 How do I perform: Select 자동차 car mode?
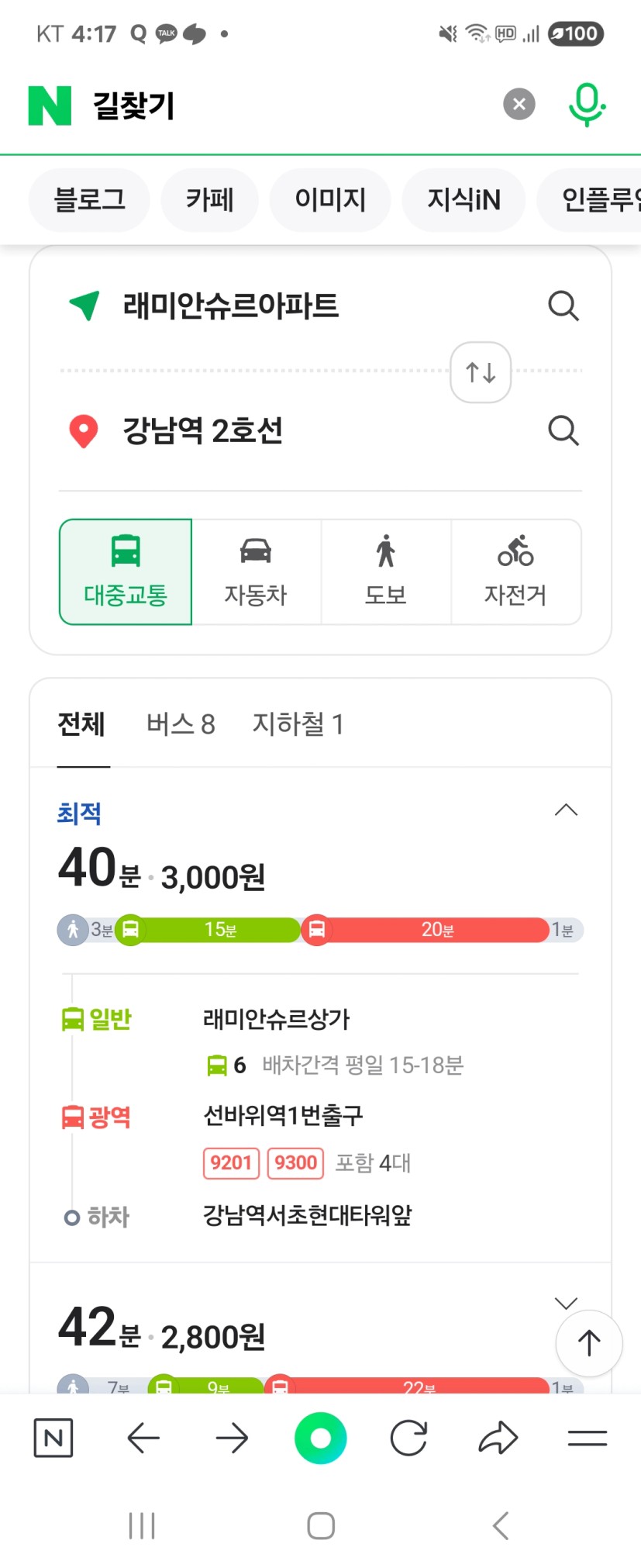click(256, 572)
